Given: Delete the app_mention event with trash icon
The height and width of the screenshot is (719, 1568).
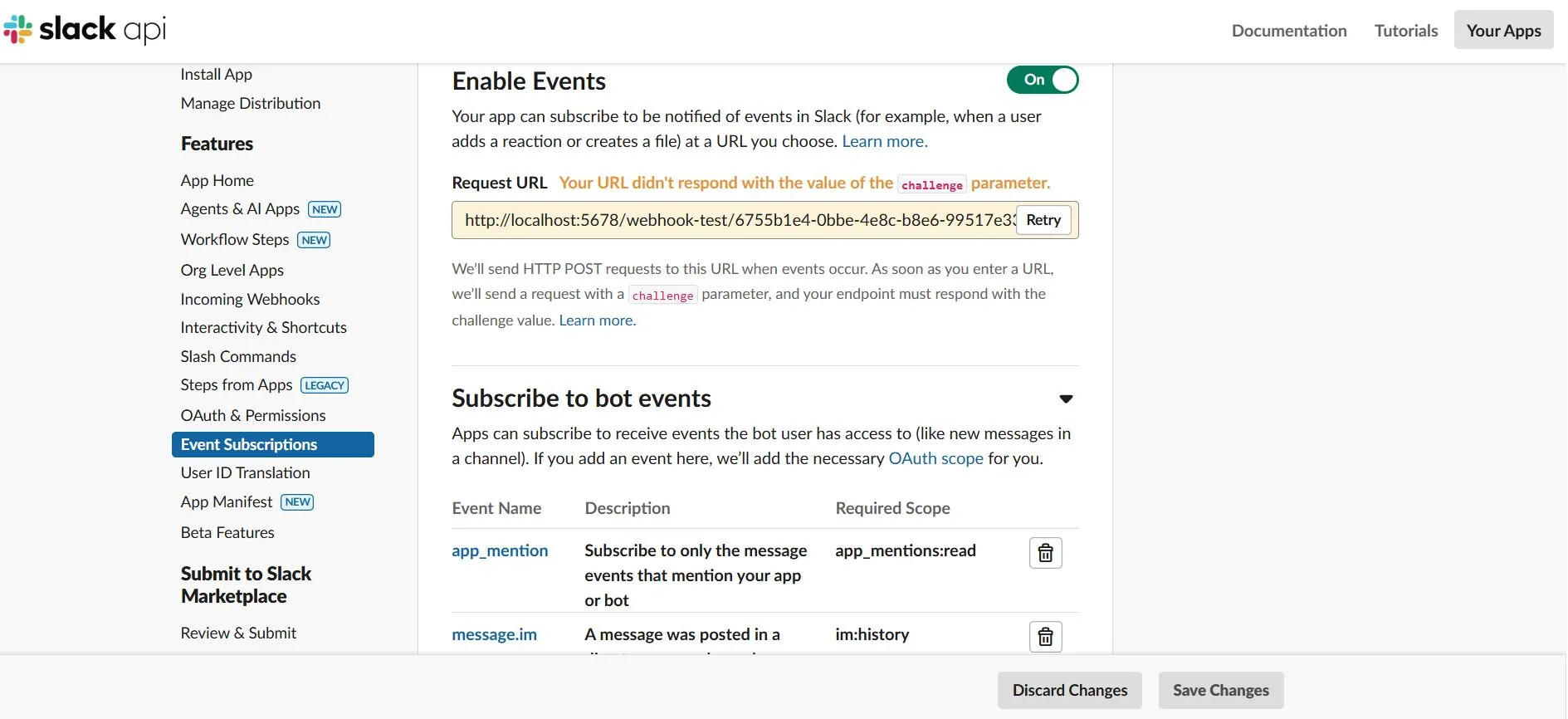Looking at the screenshot, I should click(x=1045, y=553).
